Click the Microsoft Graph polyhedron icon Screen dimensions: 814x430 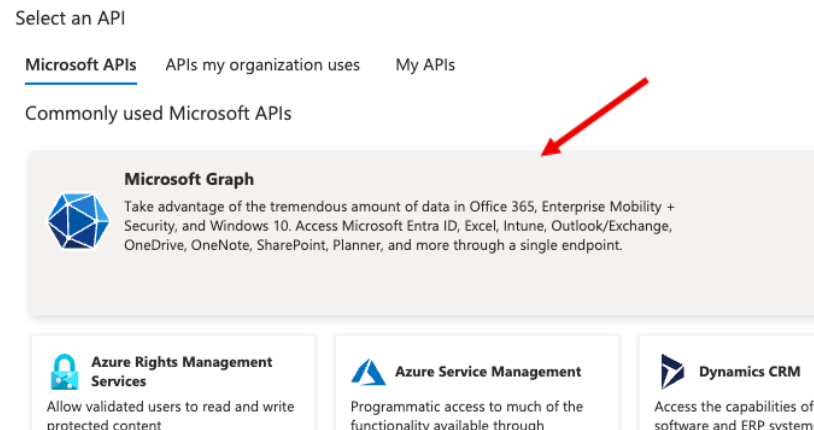[78, 221]
